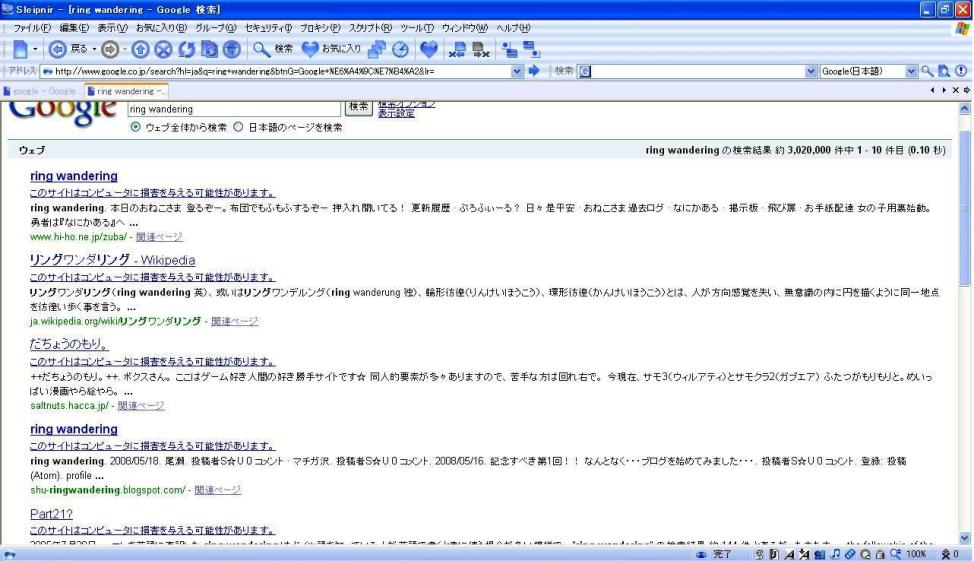Image resolution: width=974 pixels, height=561 pixels.
Task: Open ファイル(F) menu
Action: pyautogui.click(x=32, y=28)
